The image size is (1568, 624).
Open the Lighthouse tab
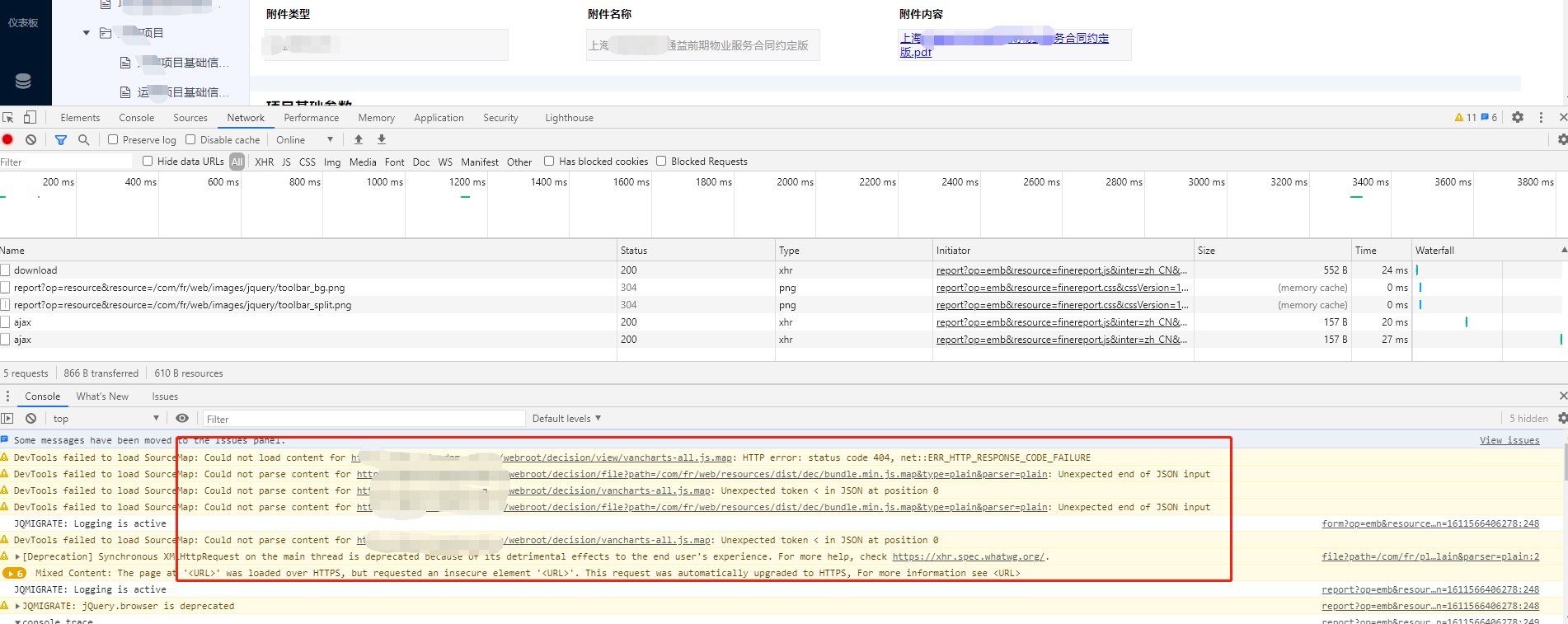(x=569, y=117)
